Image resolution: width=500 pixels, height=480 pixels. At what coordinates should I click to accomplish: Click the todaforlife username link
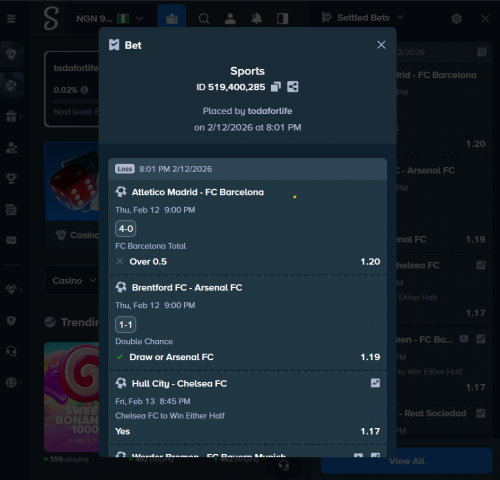[270, 111]
